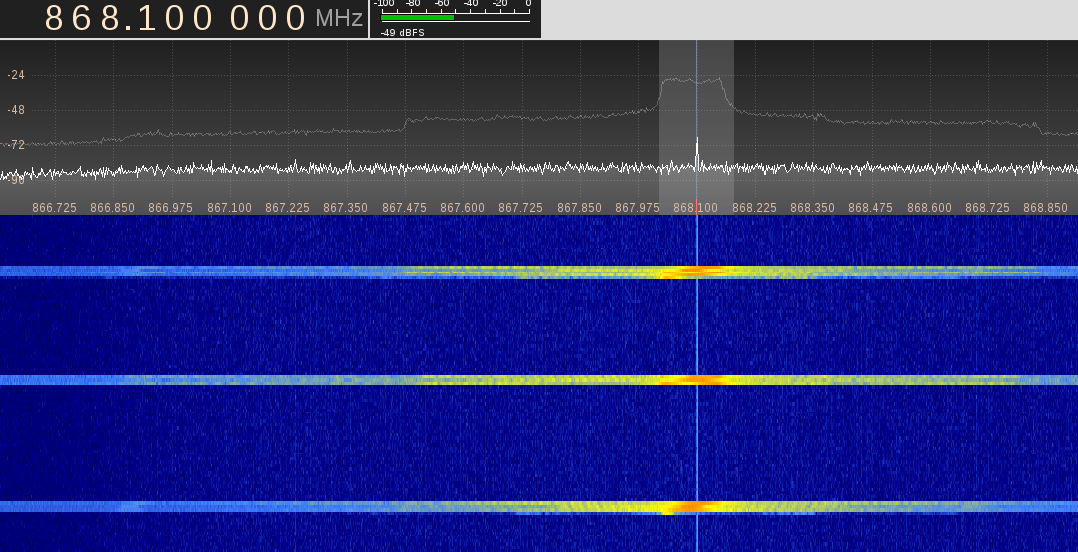Viewport: 1078px width, 552px height.
Task: Click the 867.850 frequency axis label
Action: pos(579,208)
